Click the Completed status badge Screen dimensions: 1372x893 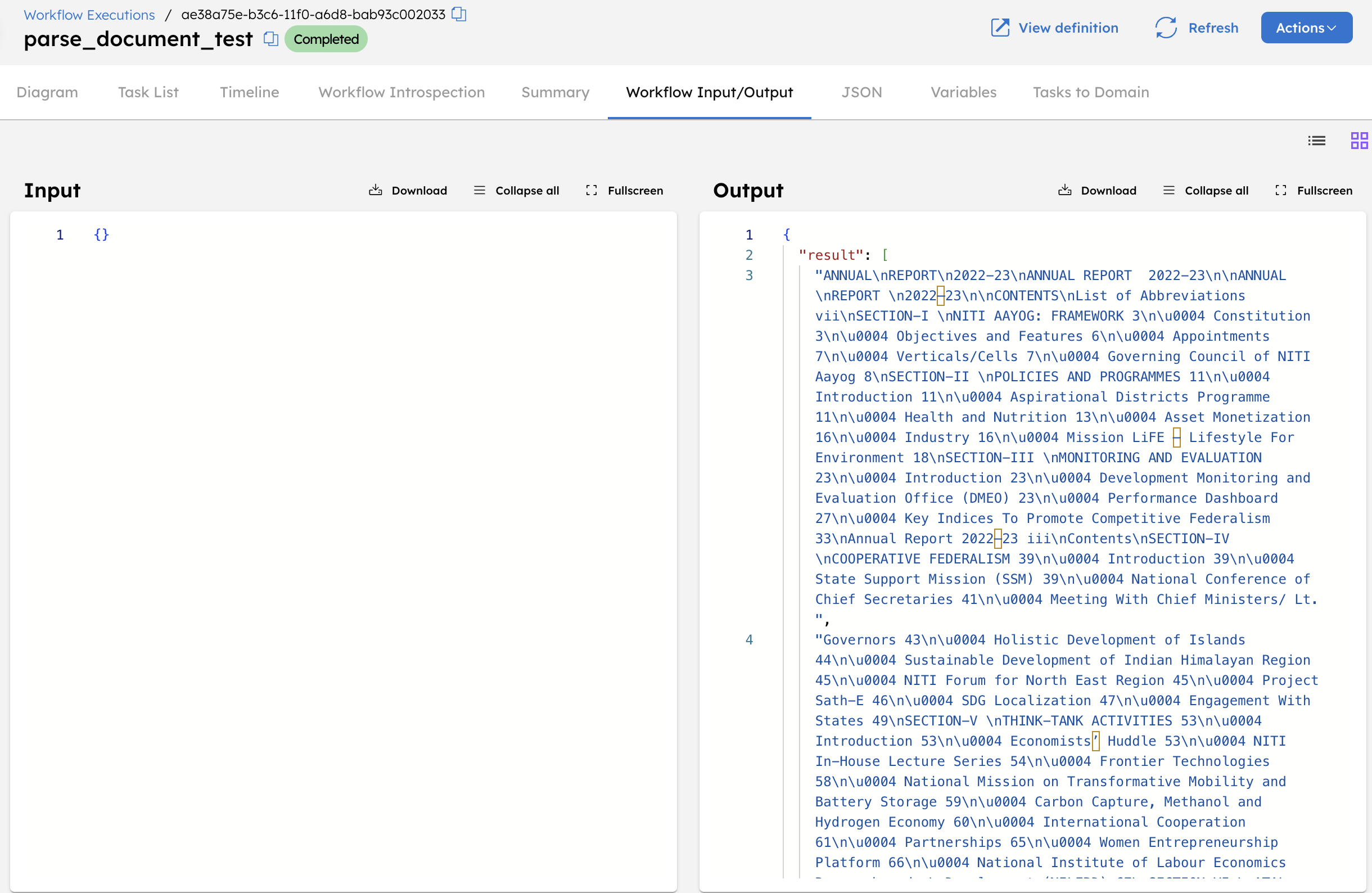(326, 39)
